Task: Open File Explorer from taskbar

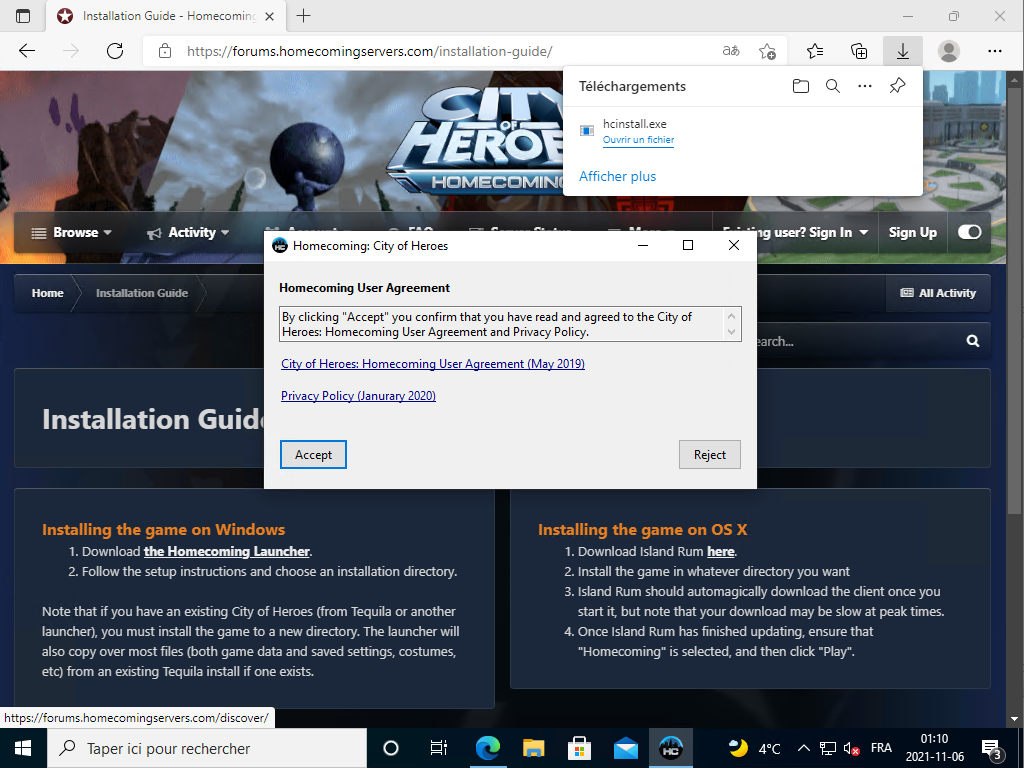Action: tap(534, 748)
